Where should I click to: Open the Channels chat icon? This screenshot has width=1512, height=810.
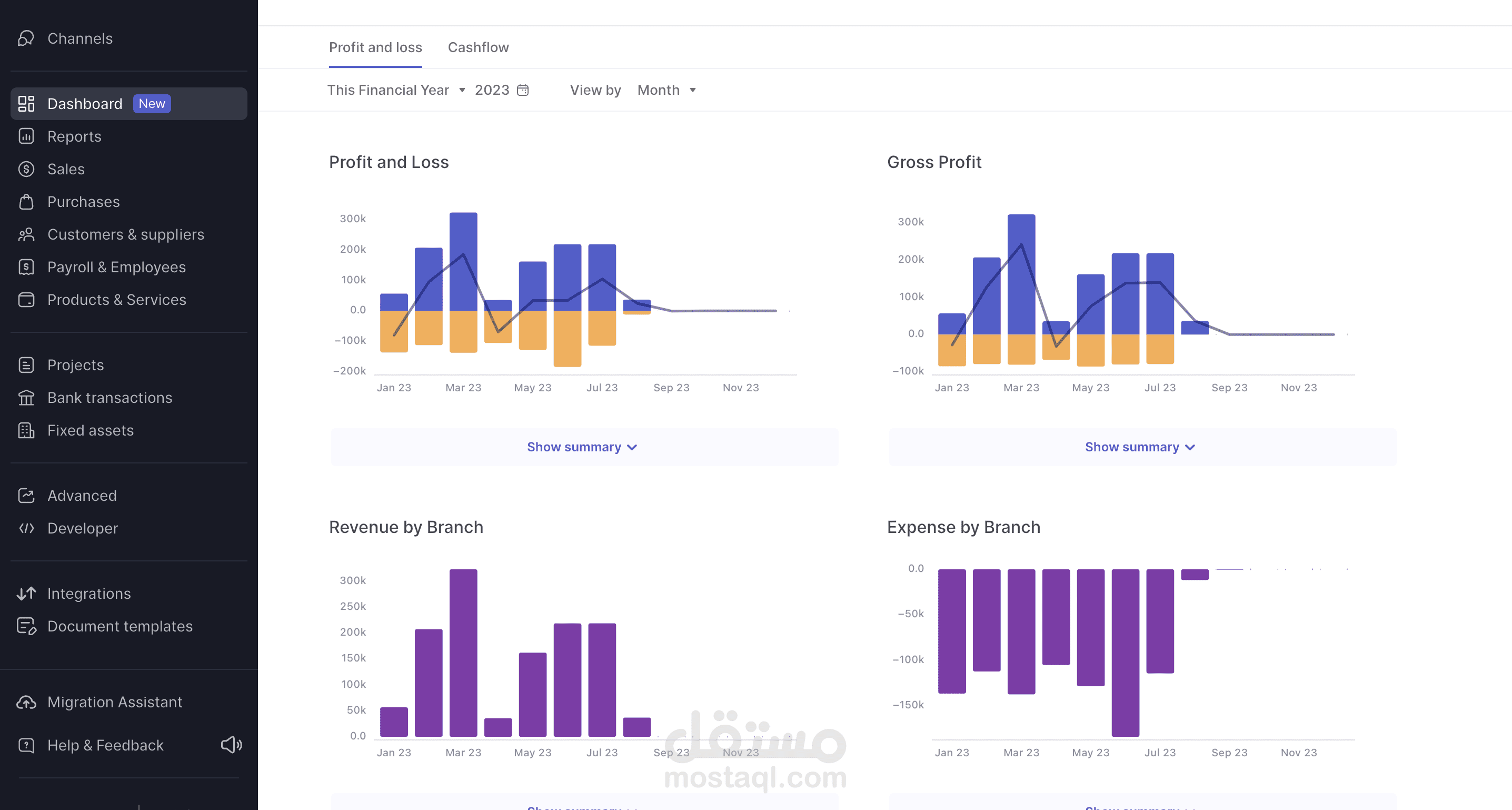pos(26,38)
